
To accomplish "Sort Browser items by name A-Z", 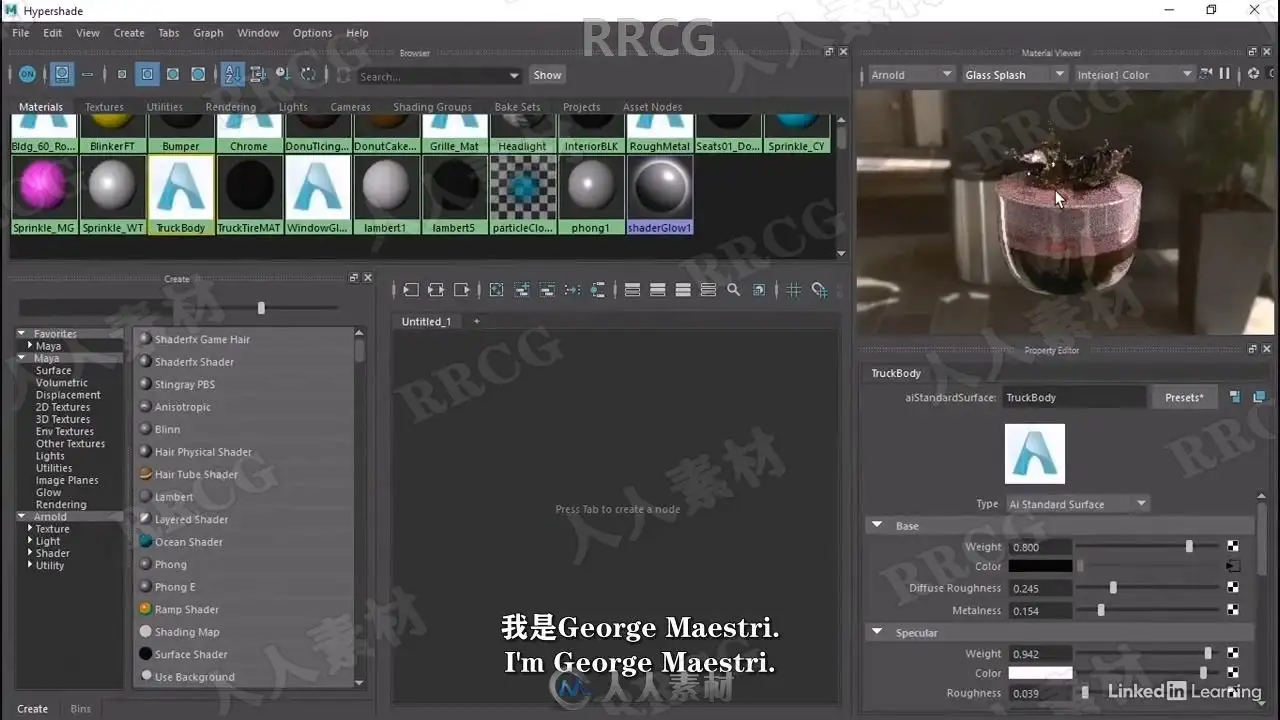I will 232,74.
